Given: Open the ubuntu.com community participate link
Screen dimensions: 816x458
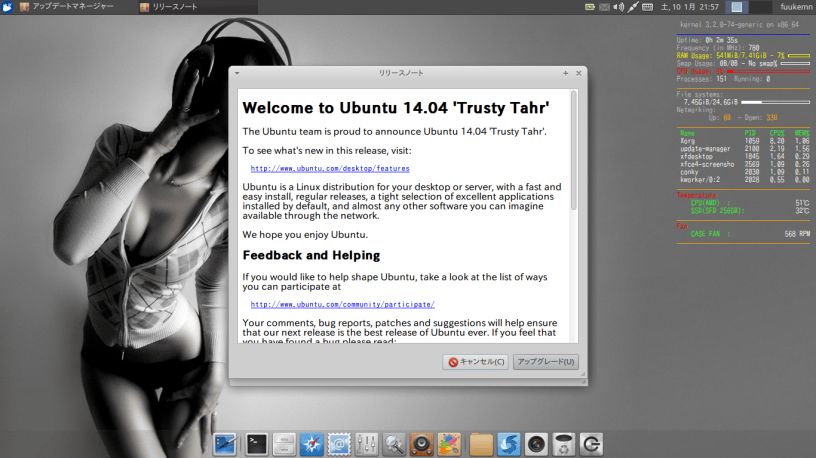Looking at the screenshot, I should click(x=342, y=304).
